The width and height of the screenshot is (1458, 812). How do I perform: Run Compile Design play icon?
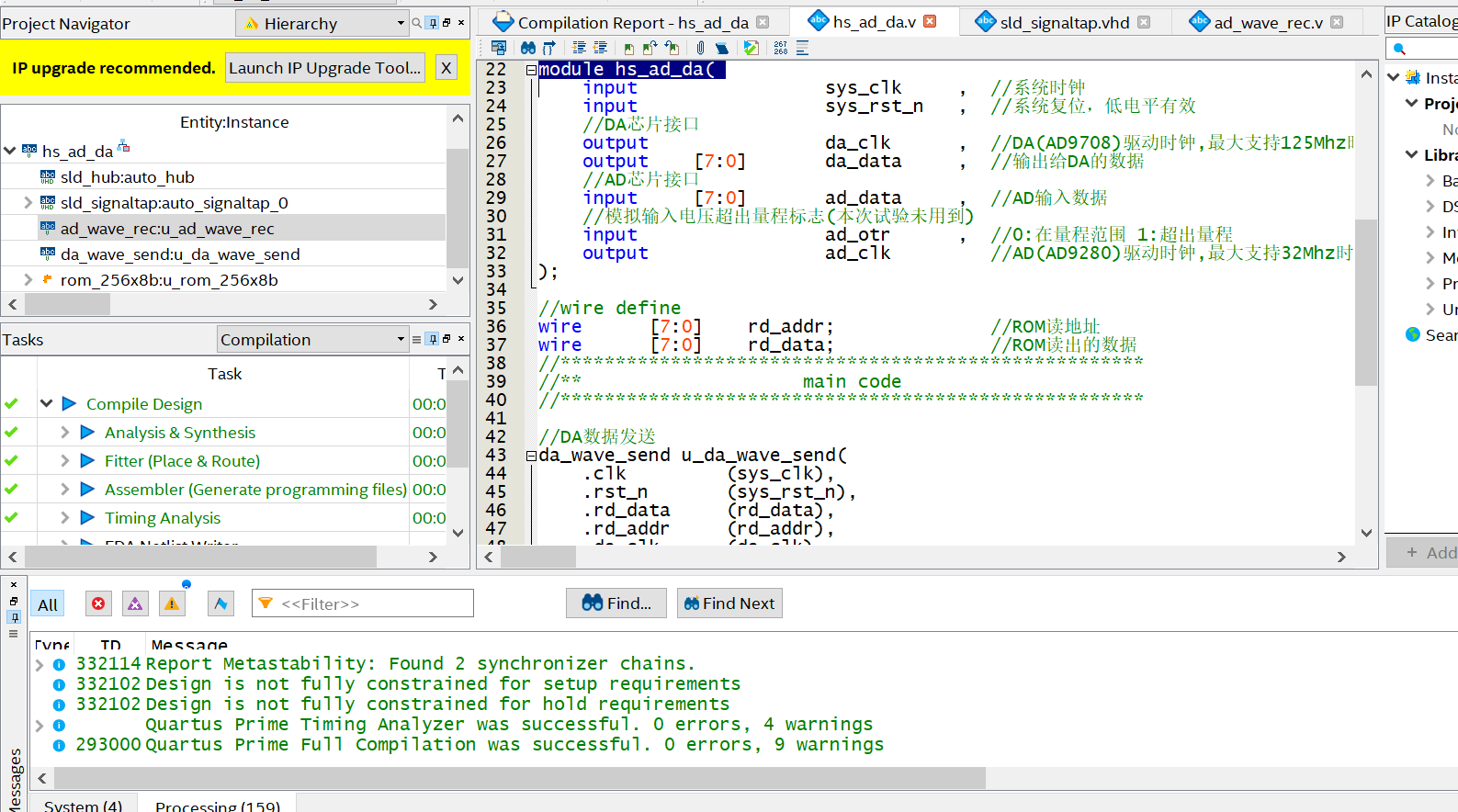[x=69, y=403]
